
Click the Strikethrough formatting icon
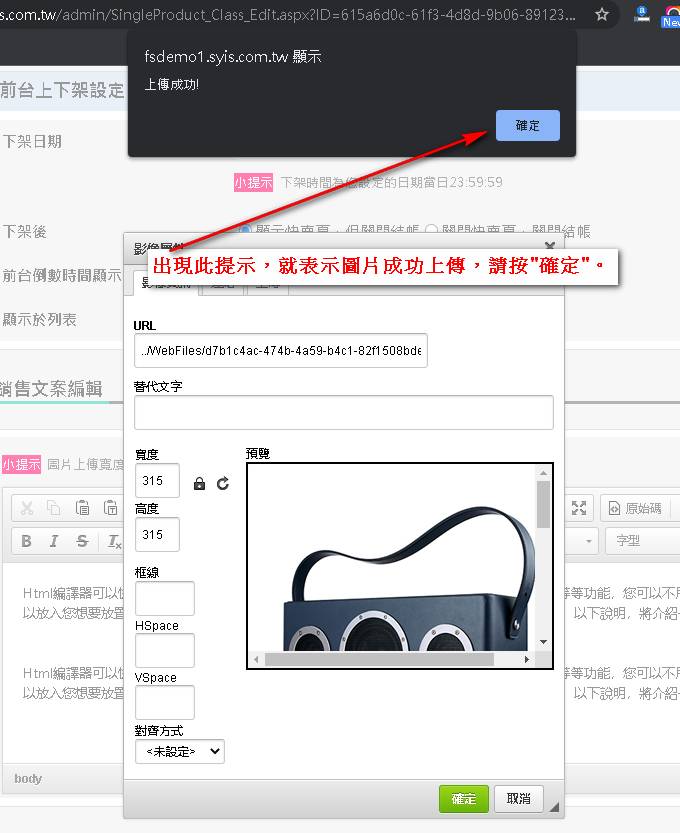click(82, 541)
